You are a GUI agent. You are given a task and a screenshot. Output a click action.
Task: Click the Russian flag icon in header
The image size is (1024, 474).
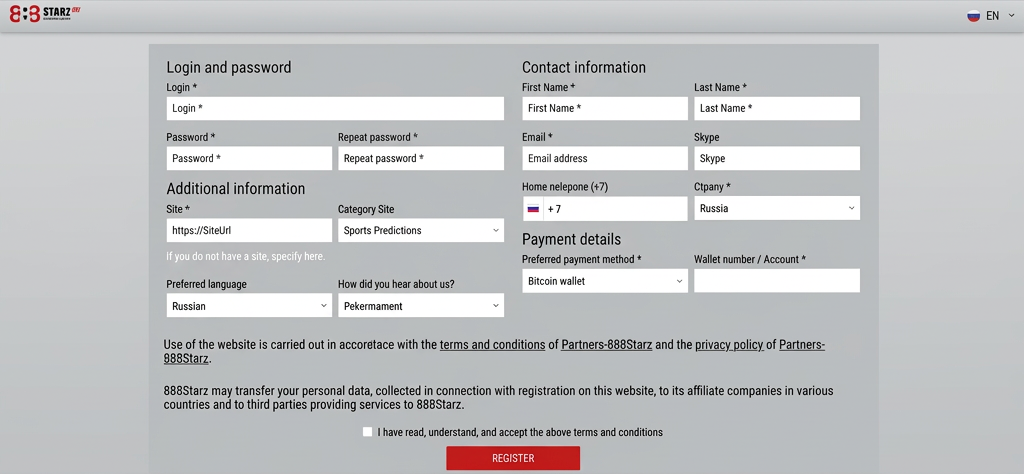(973, 16)
